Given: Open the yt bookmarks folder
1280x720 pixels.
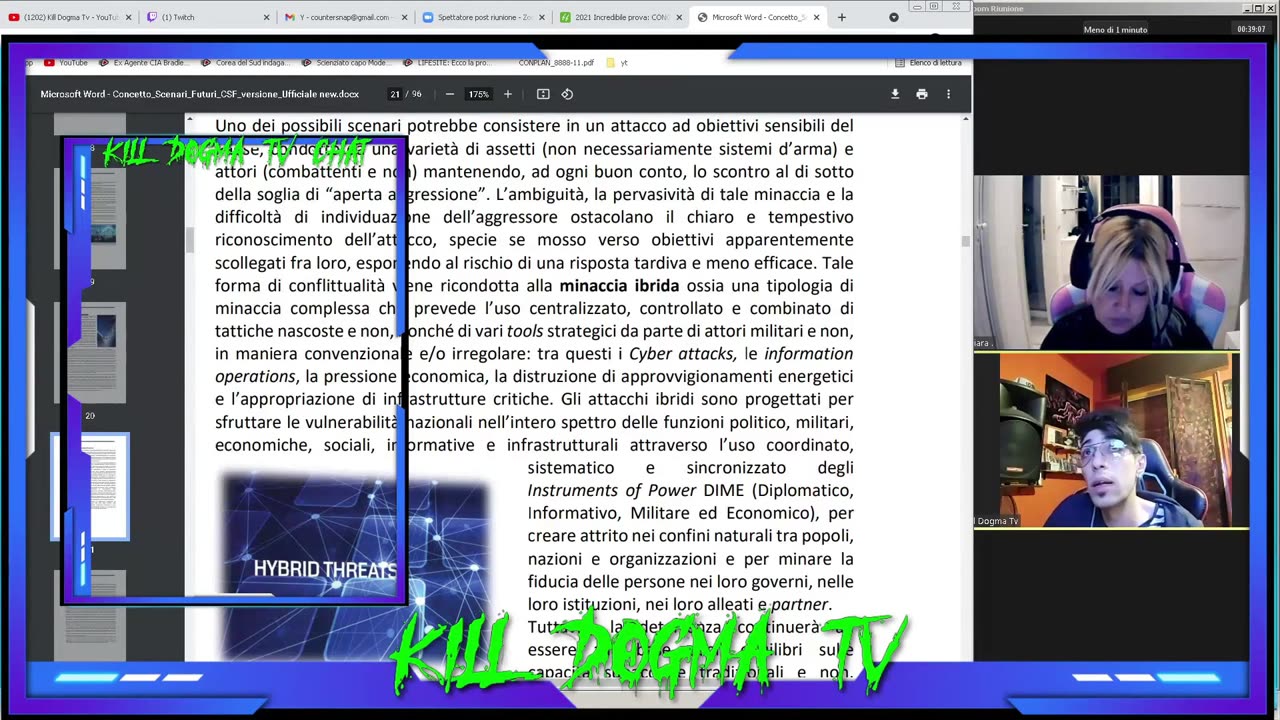Looking at the screenshot, I should click(617, 62).
